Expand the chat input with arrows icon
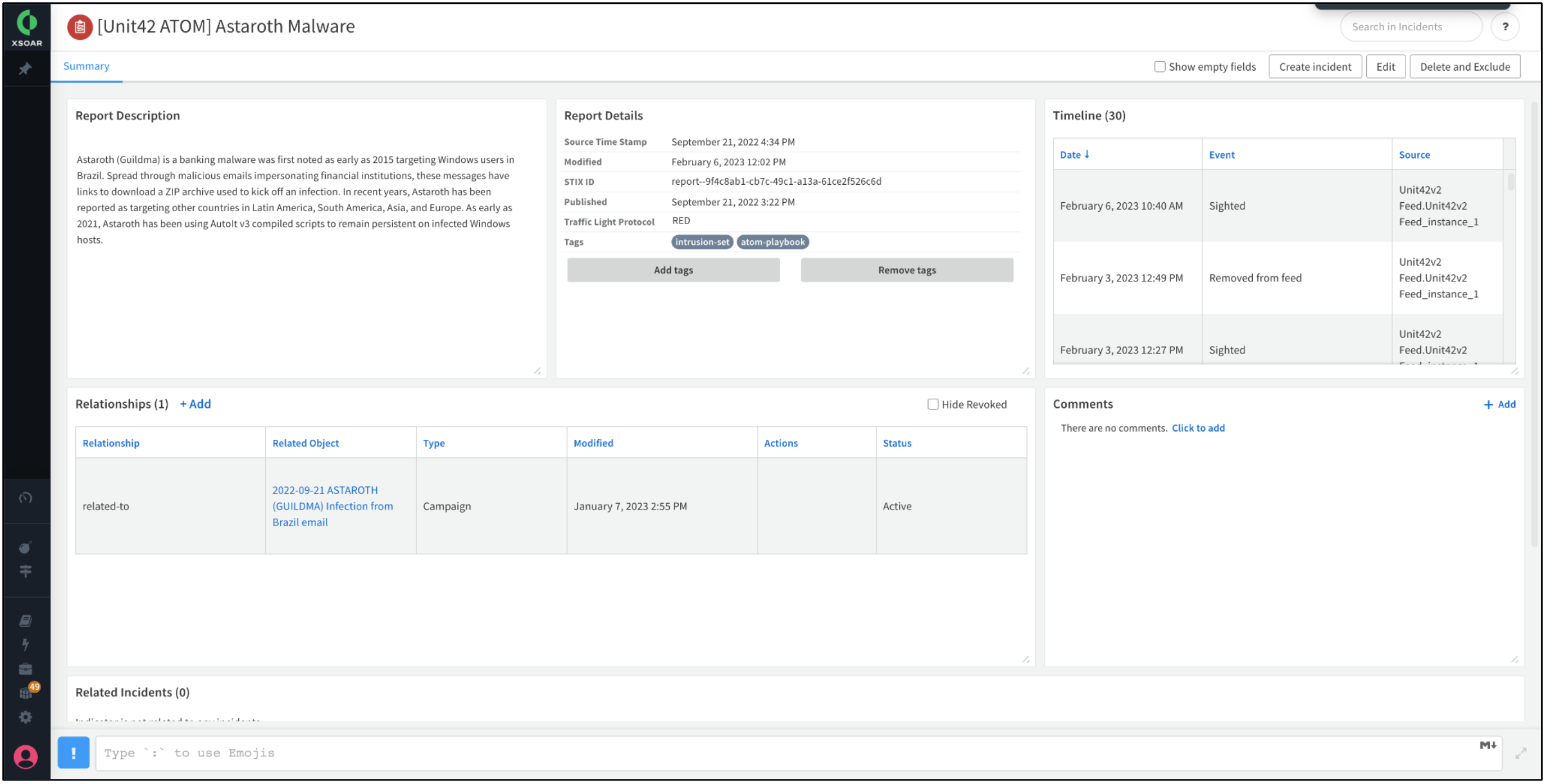This screenshot has width=1546, height=784. pyautogui.click(x=1520, y=754)
